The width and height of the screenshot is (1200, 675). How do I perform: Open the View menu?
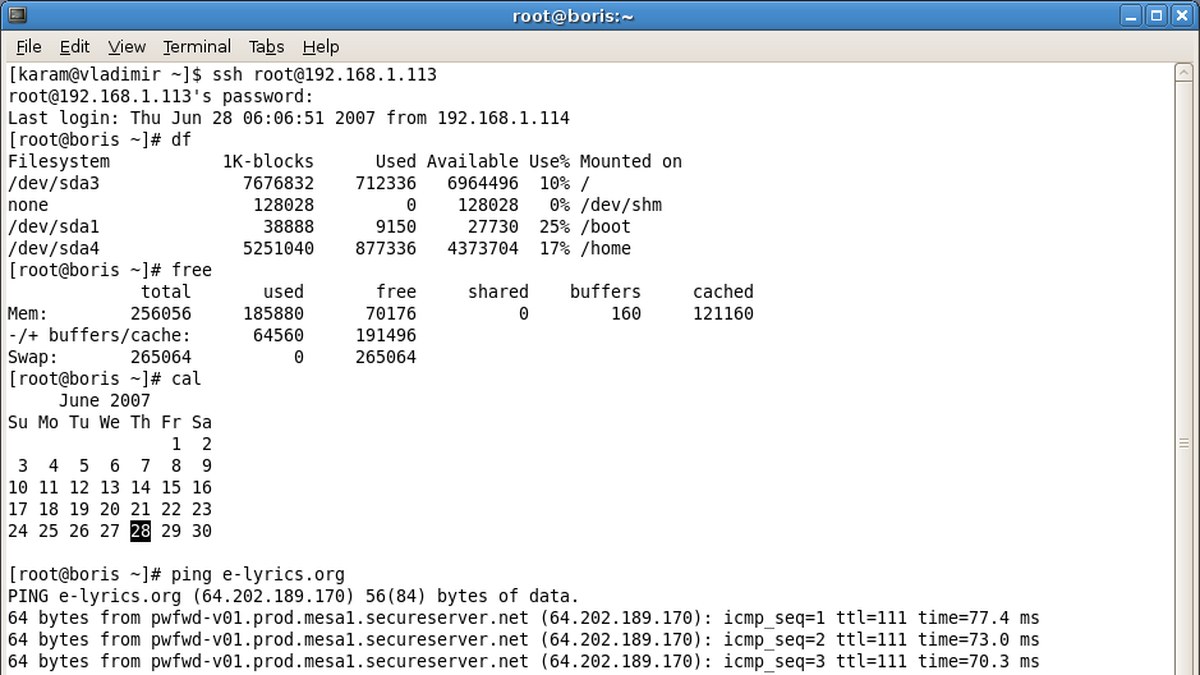pyautogui.click(x=127, y=47)
